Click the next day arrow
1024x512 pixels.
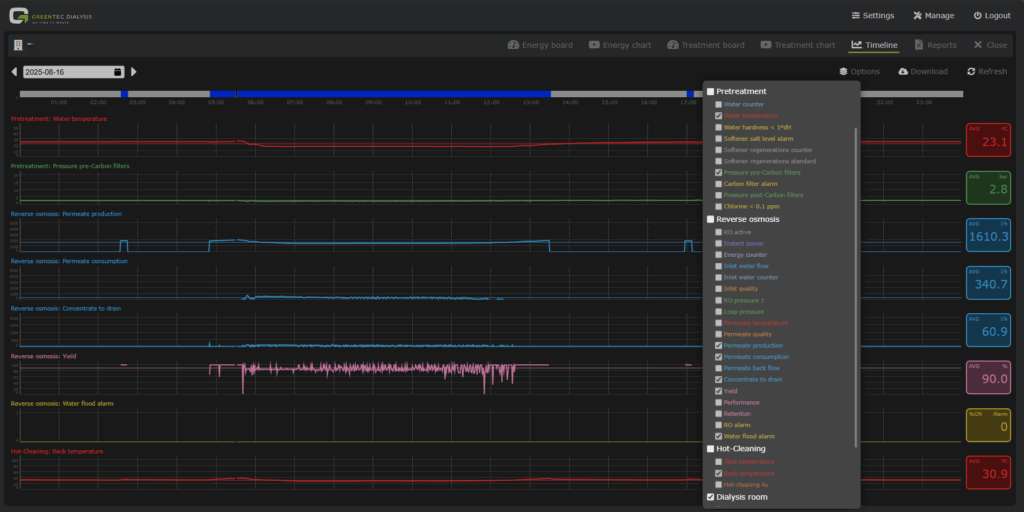tap(134, 72)
